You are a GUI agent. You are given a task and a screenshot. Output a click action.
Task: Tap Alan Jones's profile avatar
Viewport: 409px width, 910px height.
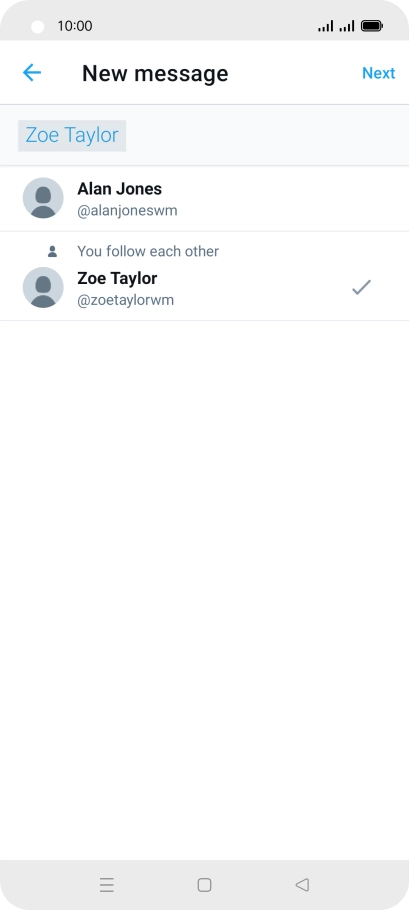(43, 198)
